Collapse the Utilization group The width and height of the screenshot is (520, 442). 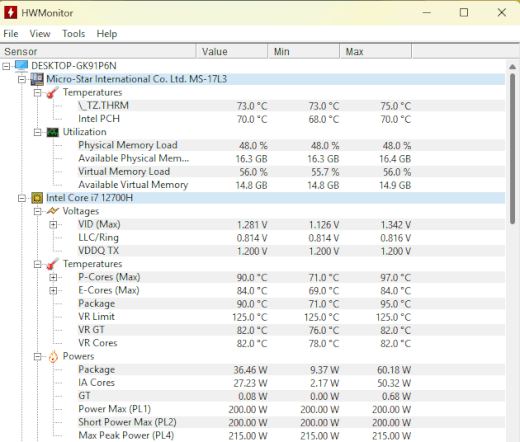37,132
